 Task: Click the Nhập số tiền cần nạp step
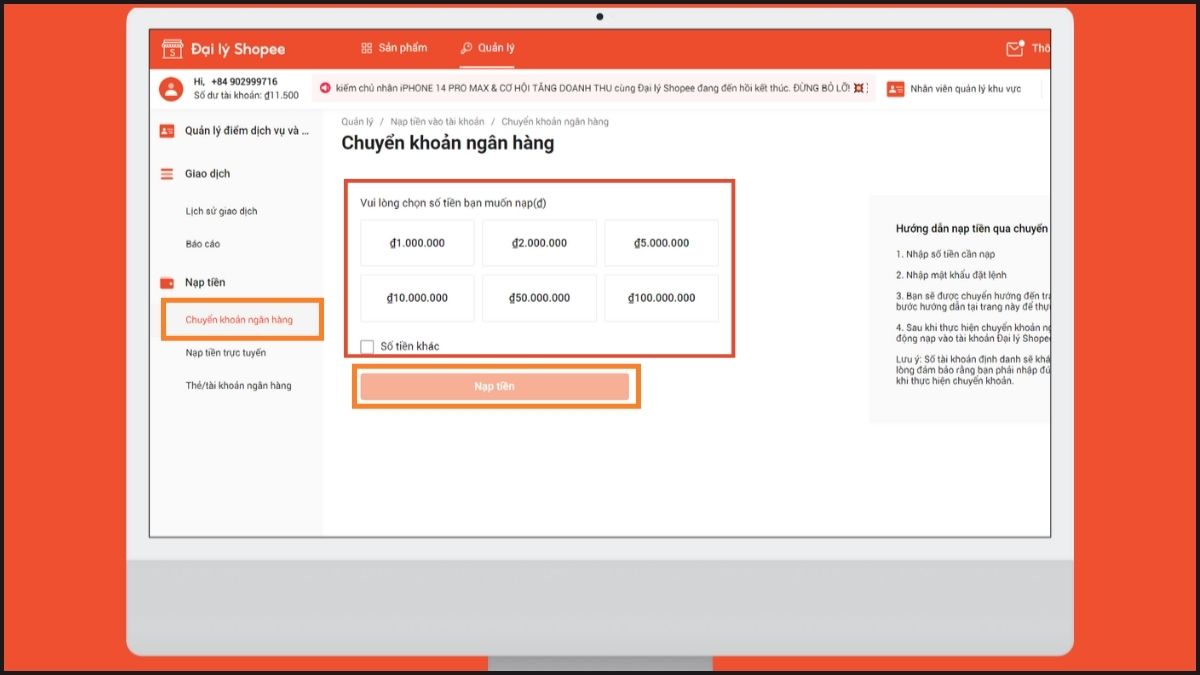pos(945,255)
